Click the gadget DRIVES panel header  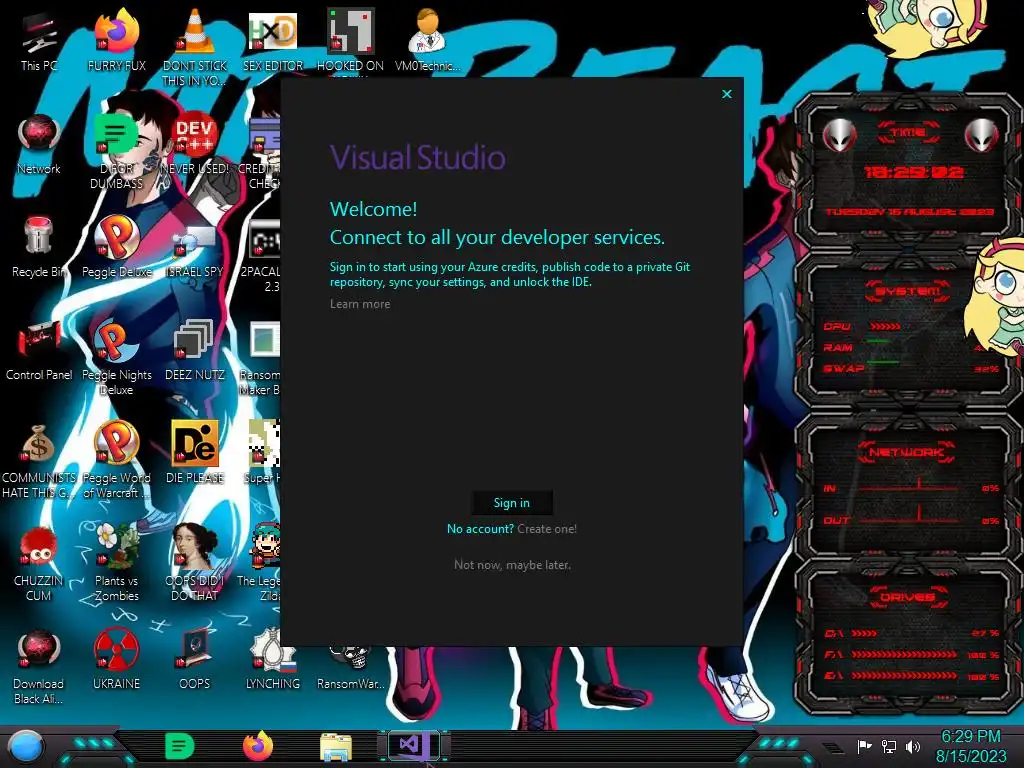coord(908,596)
